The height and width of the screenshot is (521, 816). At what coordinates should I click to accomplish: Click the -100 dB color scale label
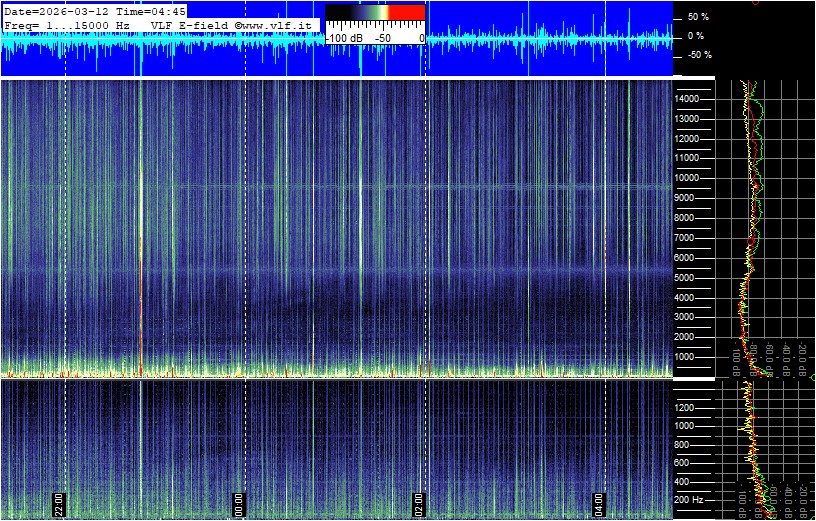click(x=345, y=38)
